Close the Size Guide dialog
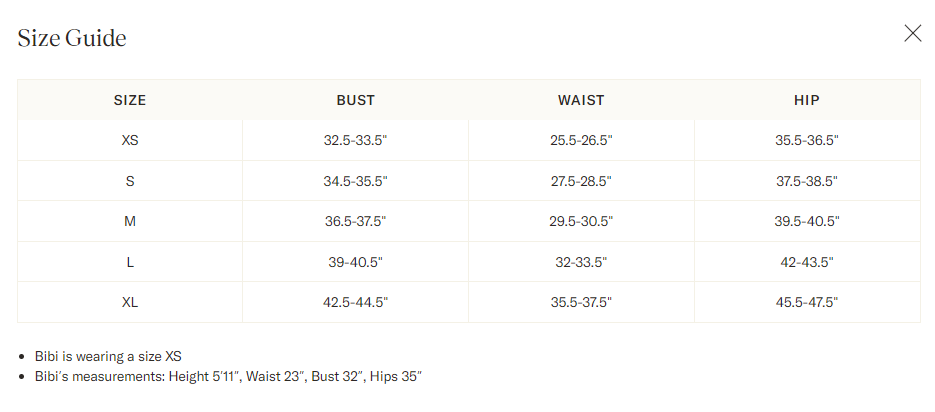 [x=912, y=33]
